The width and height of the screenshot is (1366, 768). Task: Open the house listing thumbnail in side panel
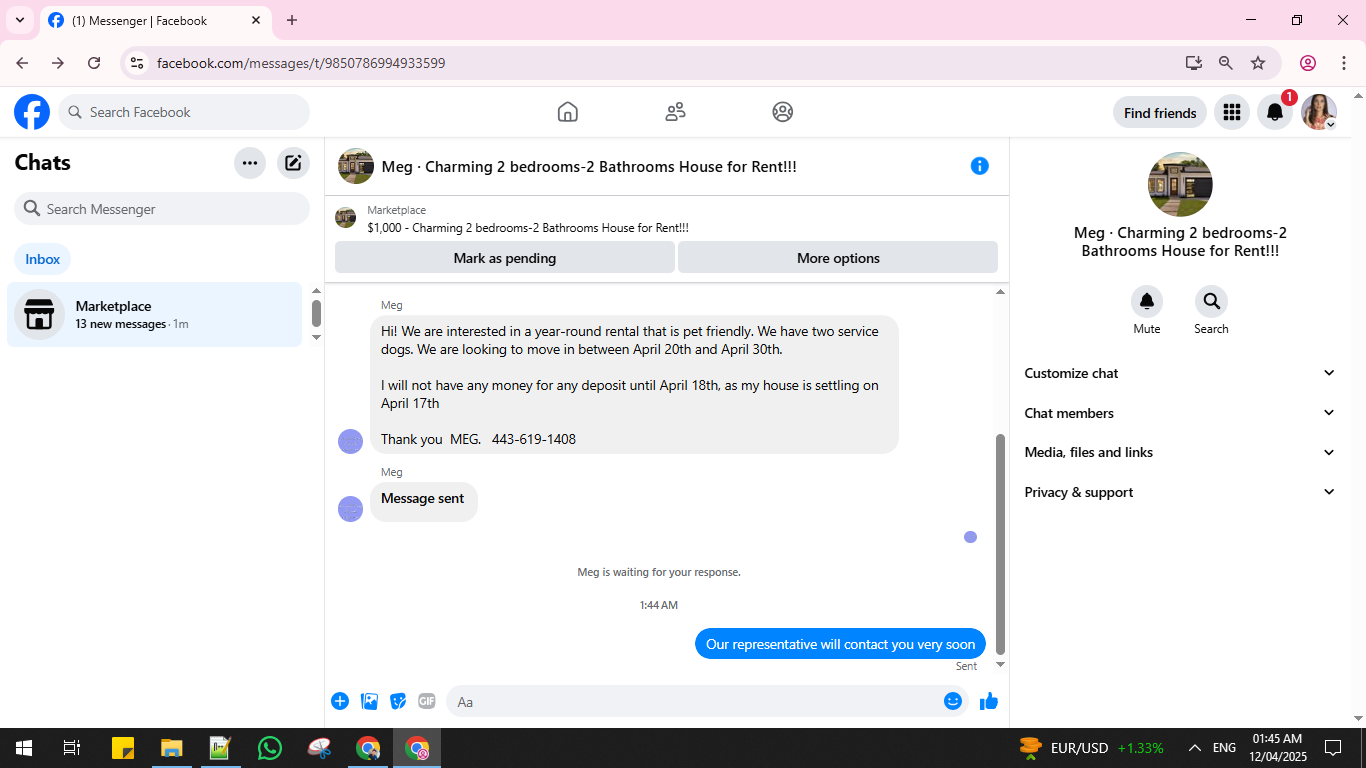[x=1180, y=184]
